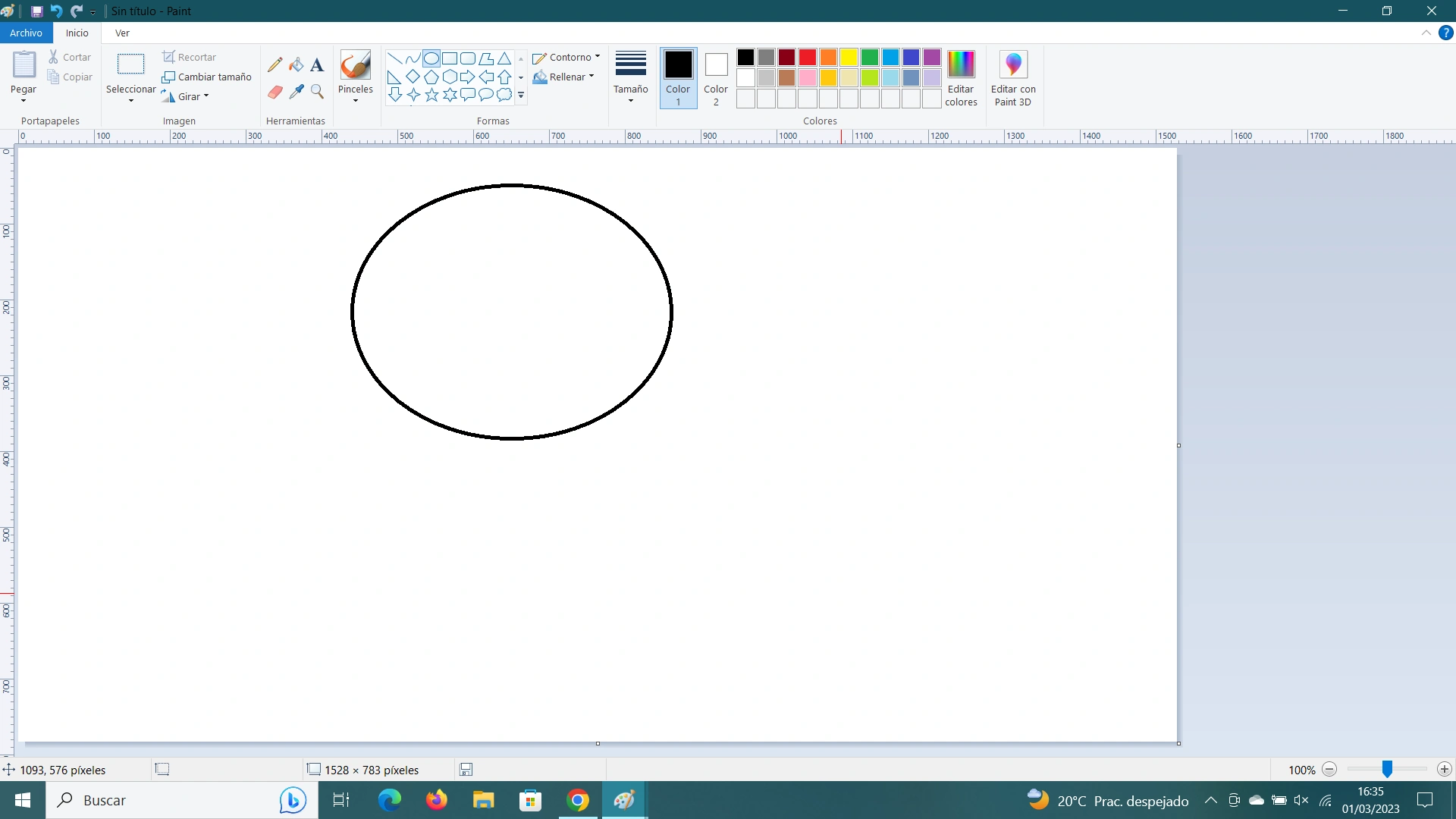Image resolution: width=1456 pixels, height=819 pixels.
Task: Open the Pinceles brush gallery
Action: (x=355, y=76)
